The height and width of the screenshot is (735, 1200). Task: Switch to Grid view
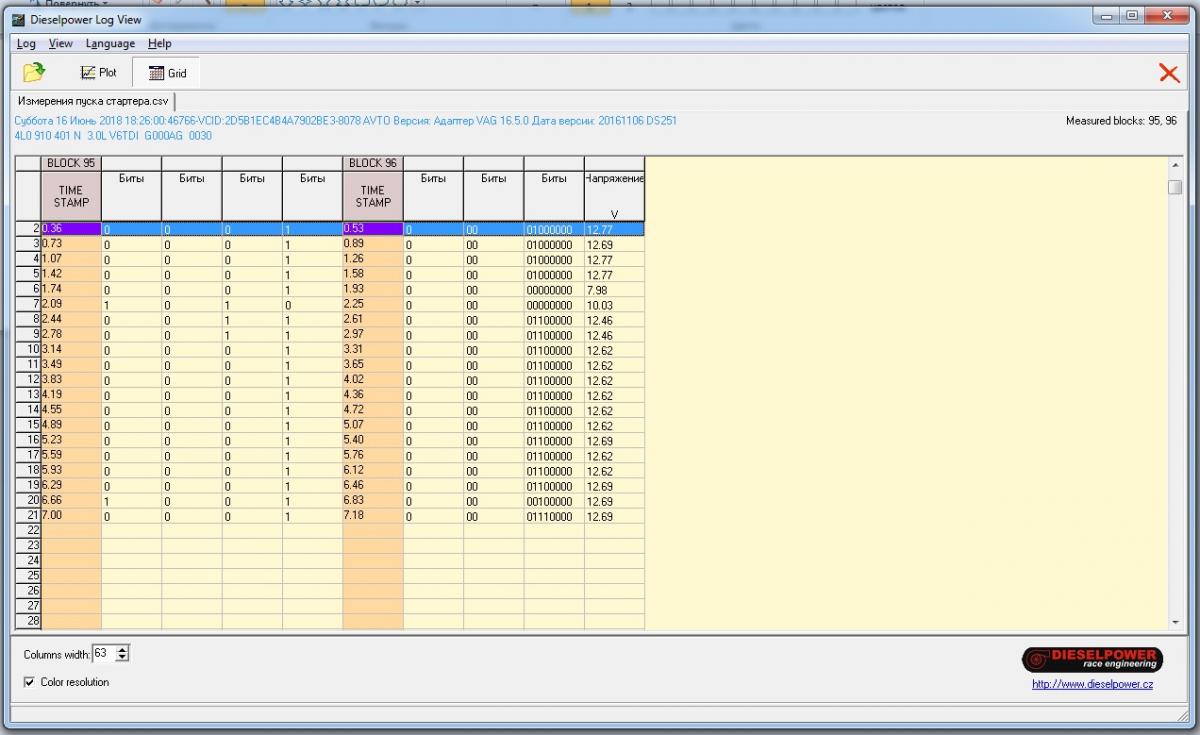click(x=167, y=73)
